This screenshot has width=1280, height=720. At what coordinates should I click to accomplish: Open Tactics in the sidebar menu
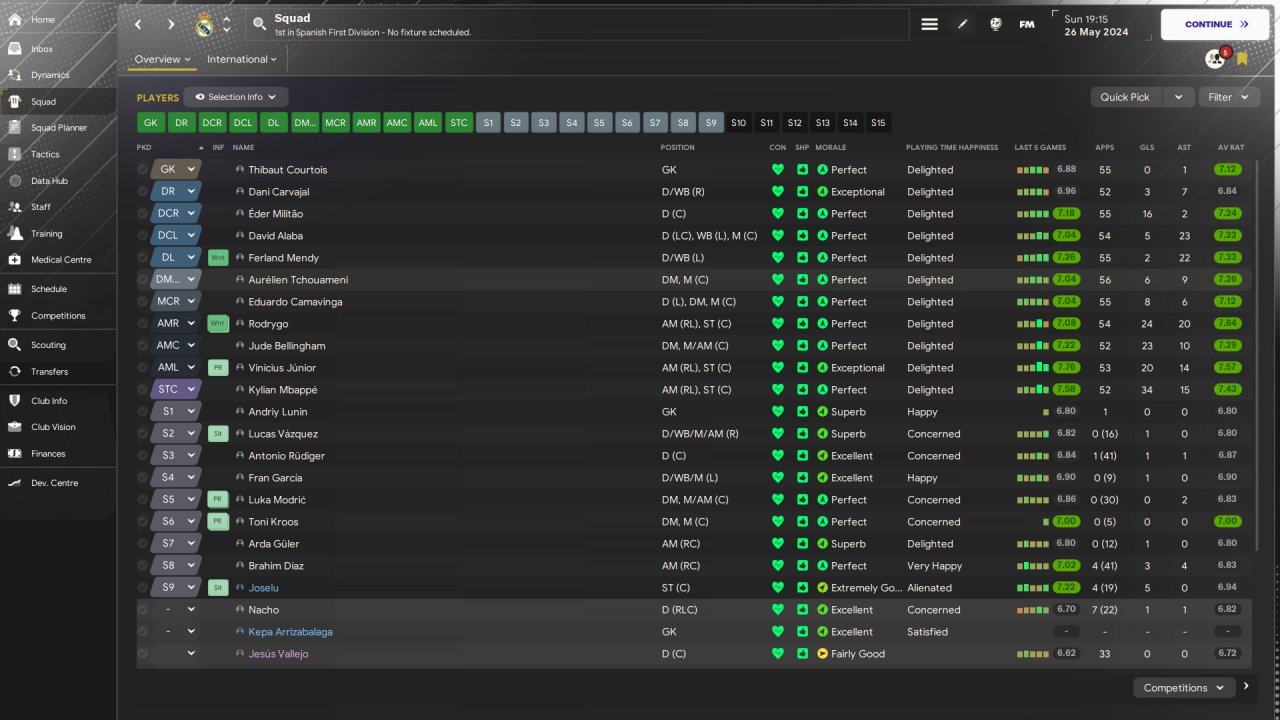click(45, 154)
